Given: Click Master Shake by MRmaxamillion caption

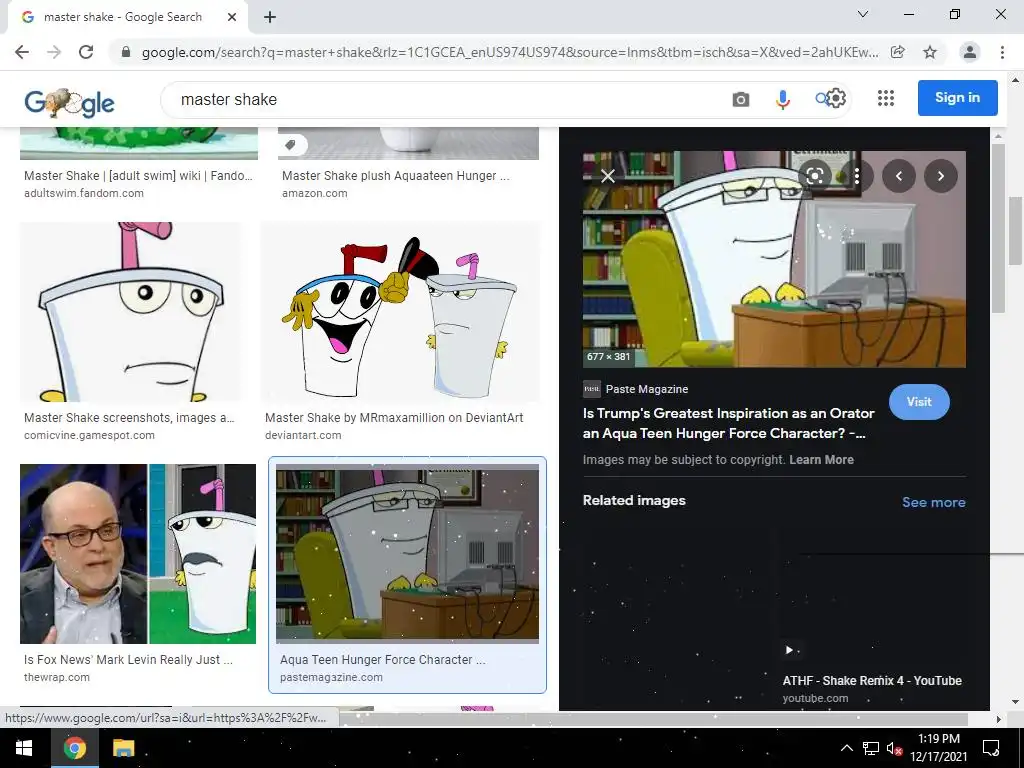Looking at the screenshot, I should (394, 417).
